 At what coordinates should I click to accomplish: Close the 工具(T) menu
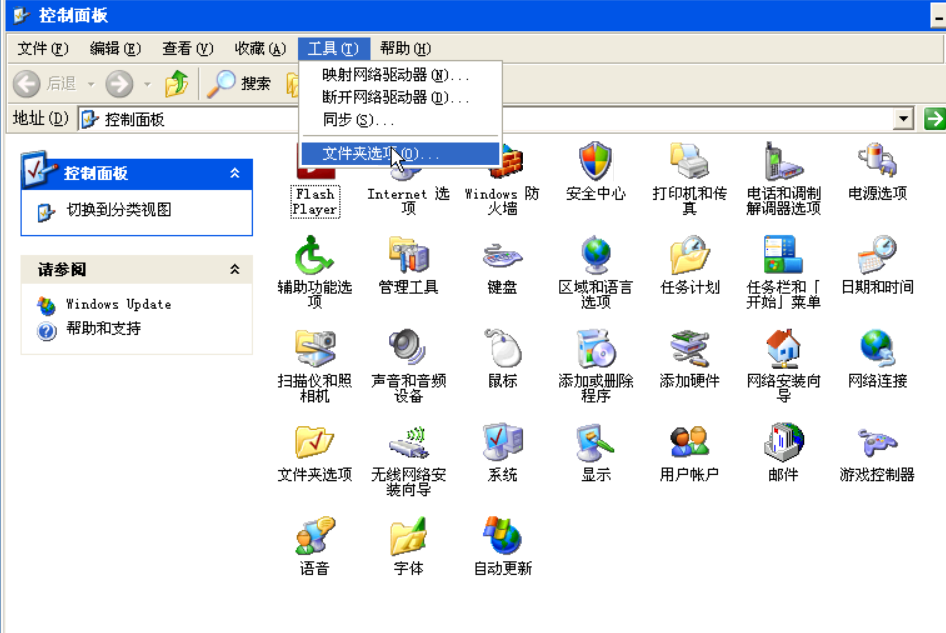point(333,48)
